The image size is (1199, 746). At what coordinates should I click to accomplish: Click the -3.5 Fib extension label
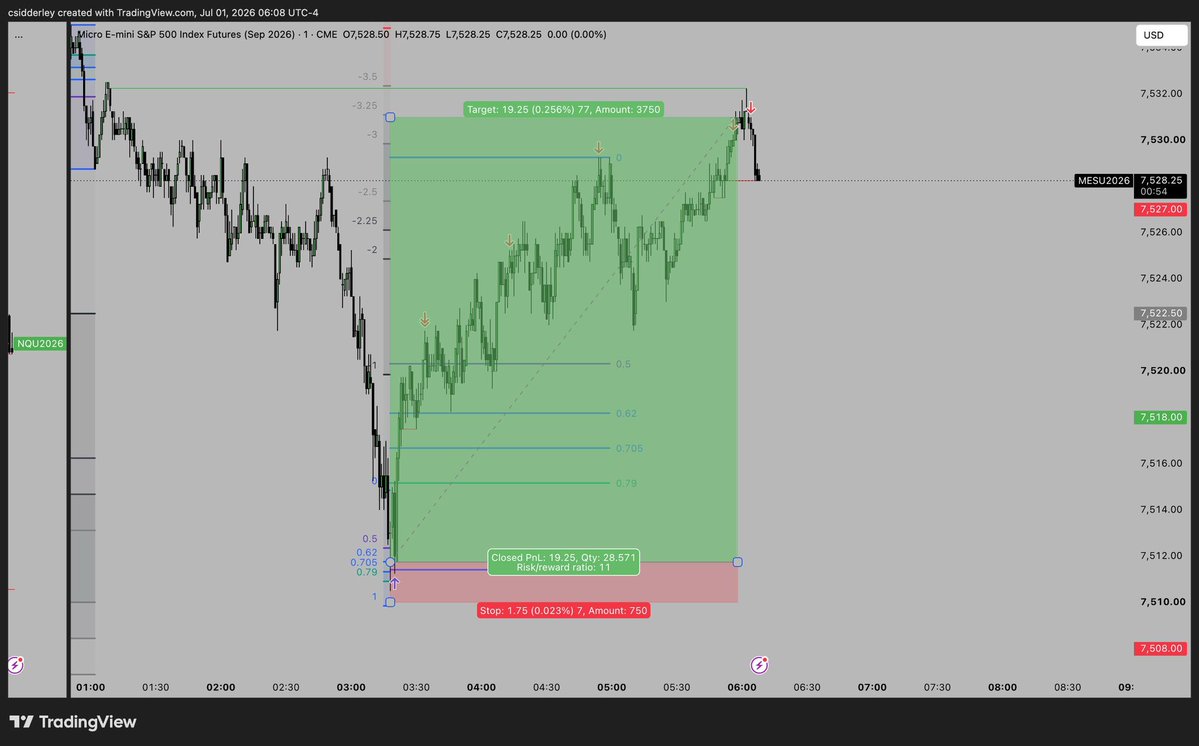click(368, 76)
